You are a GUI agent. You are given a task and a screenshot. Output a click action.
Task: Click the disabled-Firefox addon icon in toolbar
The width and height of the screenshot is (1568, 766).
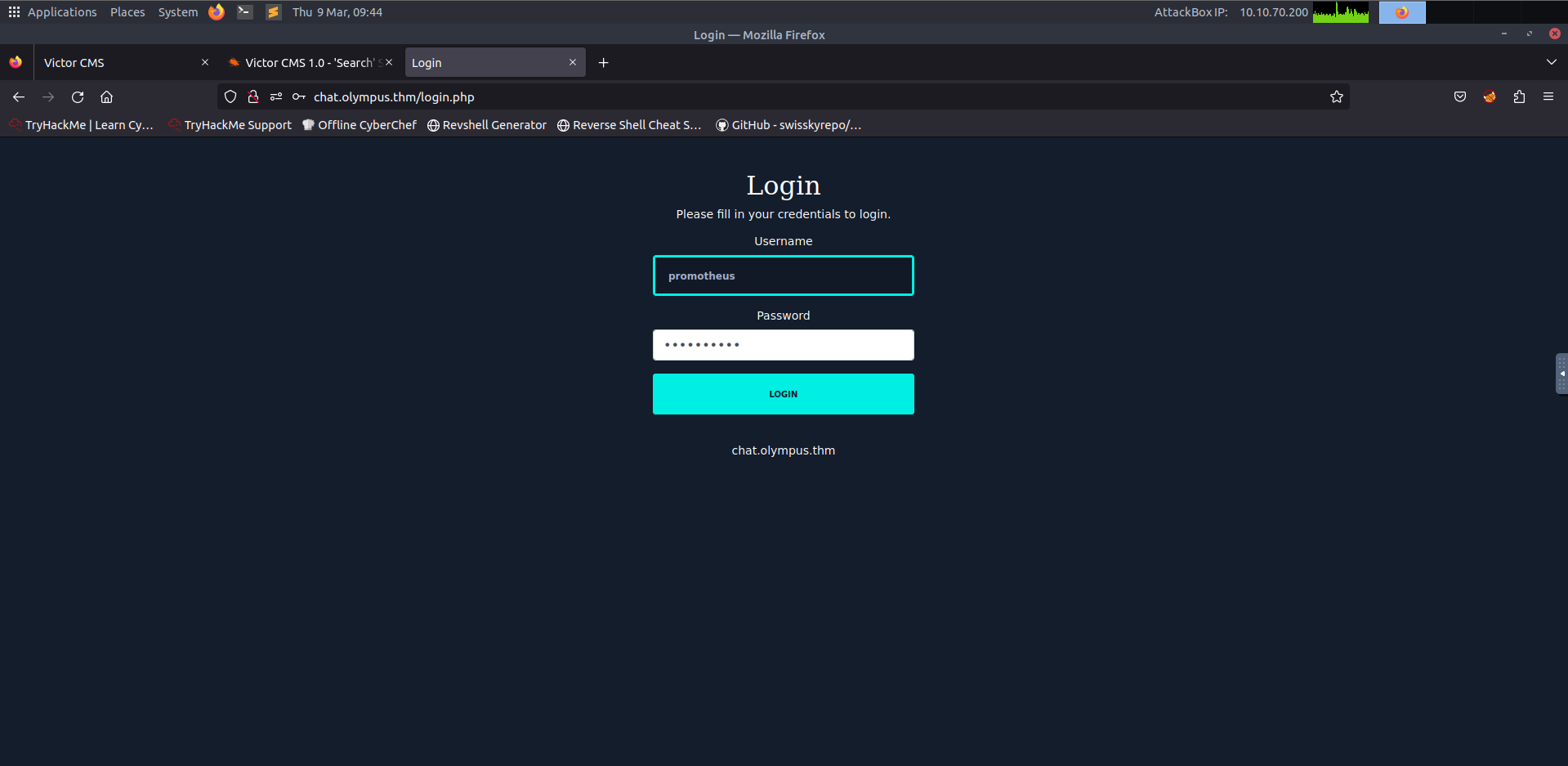pyautogui.click(x=1489, y=96)
